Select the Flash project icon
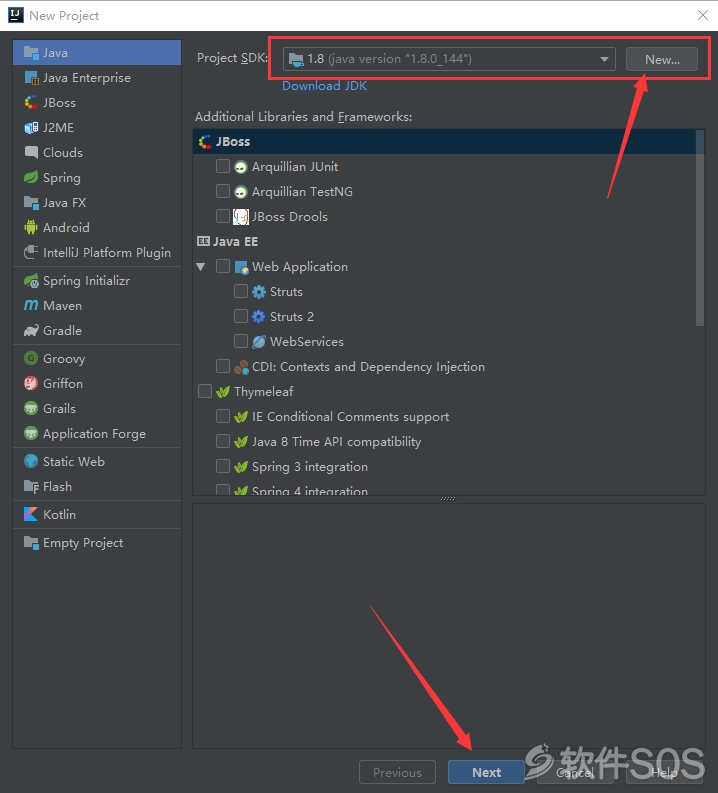This screenshot has width=718, height=793. [31, 487]
